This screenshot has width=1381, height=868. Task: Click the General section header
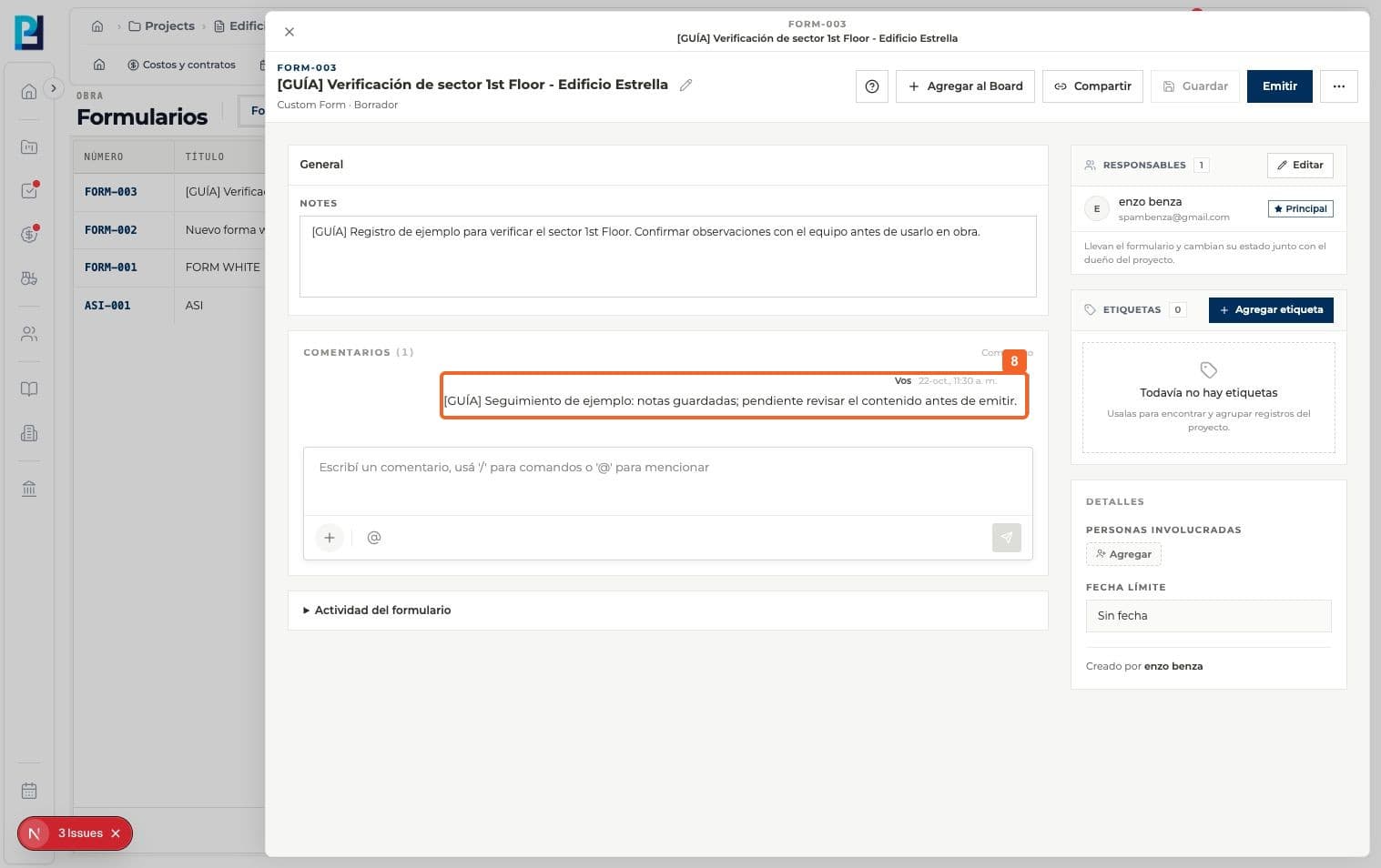tap(667, 165)
